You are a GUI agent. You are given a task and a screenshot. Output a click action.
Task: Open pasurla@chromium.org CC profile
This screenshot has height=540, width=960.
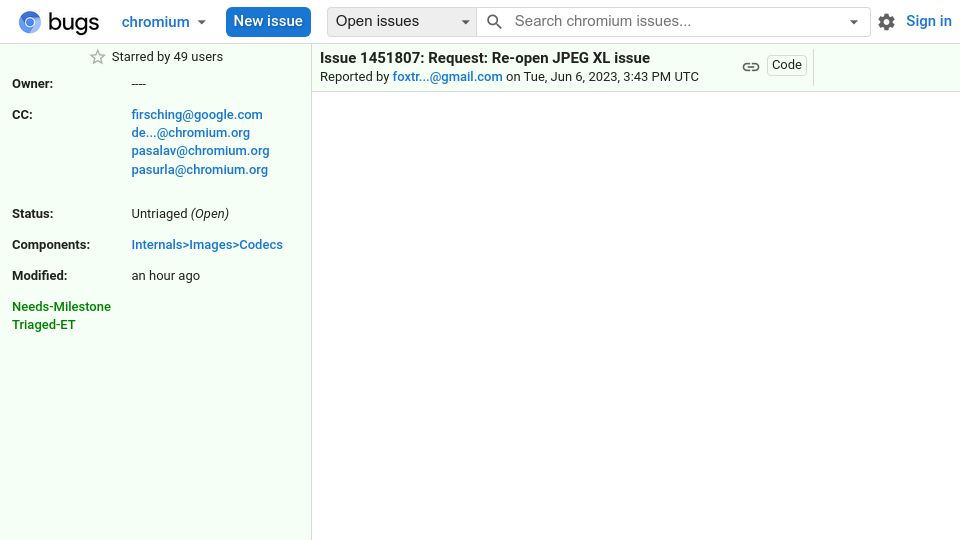200,170
